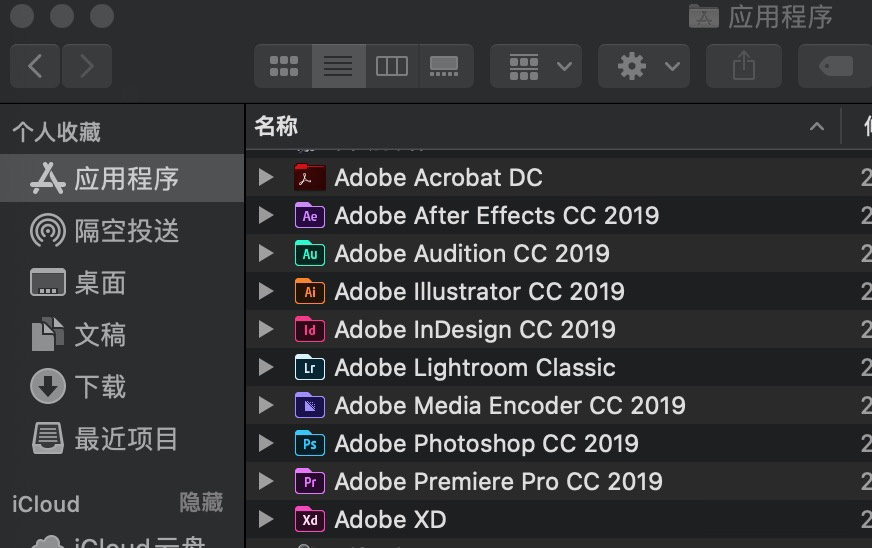
Task: Toggle sort order chevron in 名称 header
Action: pos(817,127)
